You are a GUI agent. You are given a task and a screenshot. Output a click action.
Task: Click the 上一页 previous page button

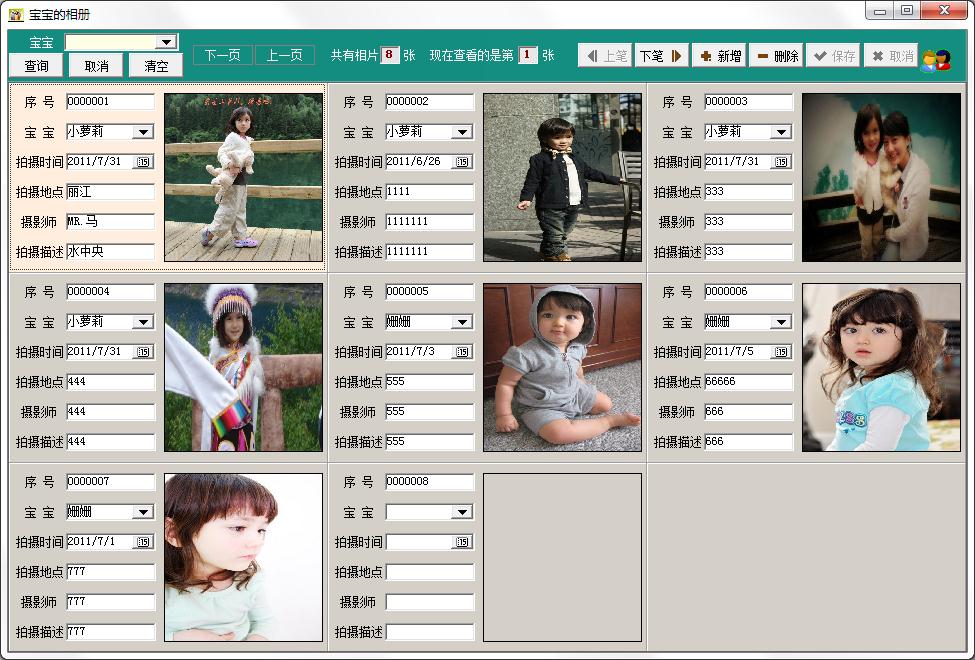[x=284, y=56]
